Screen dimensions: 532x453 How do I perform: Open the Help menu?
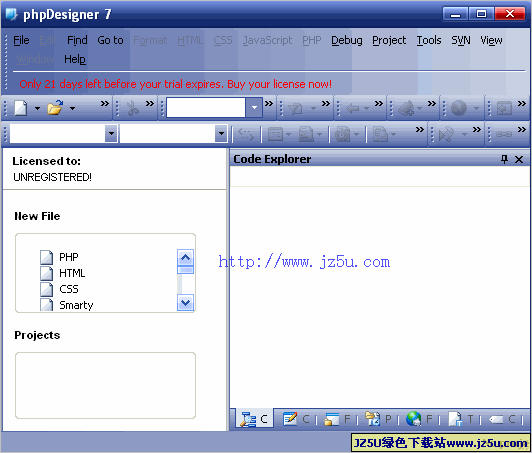[x=75, y=59]
